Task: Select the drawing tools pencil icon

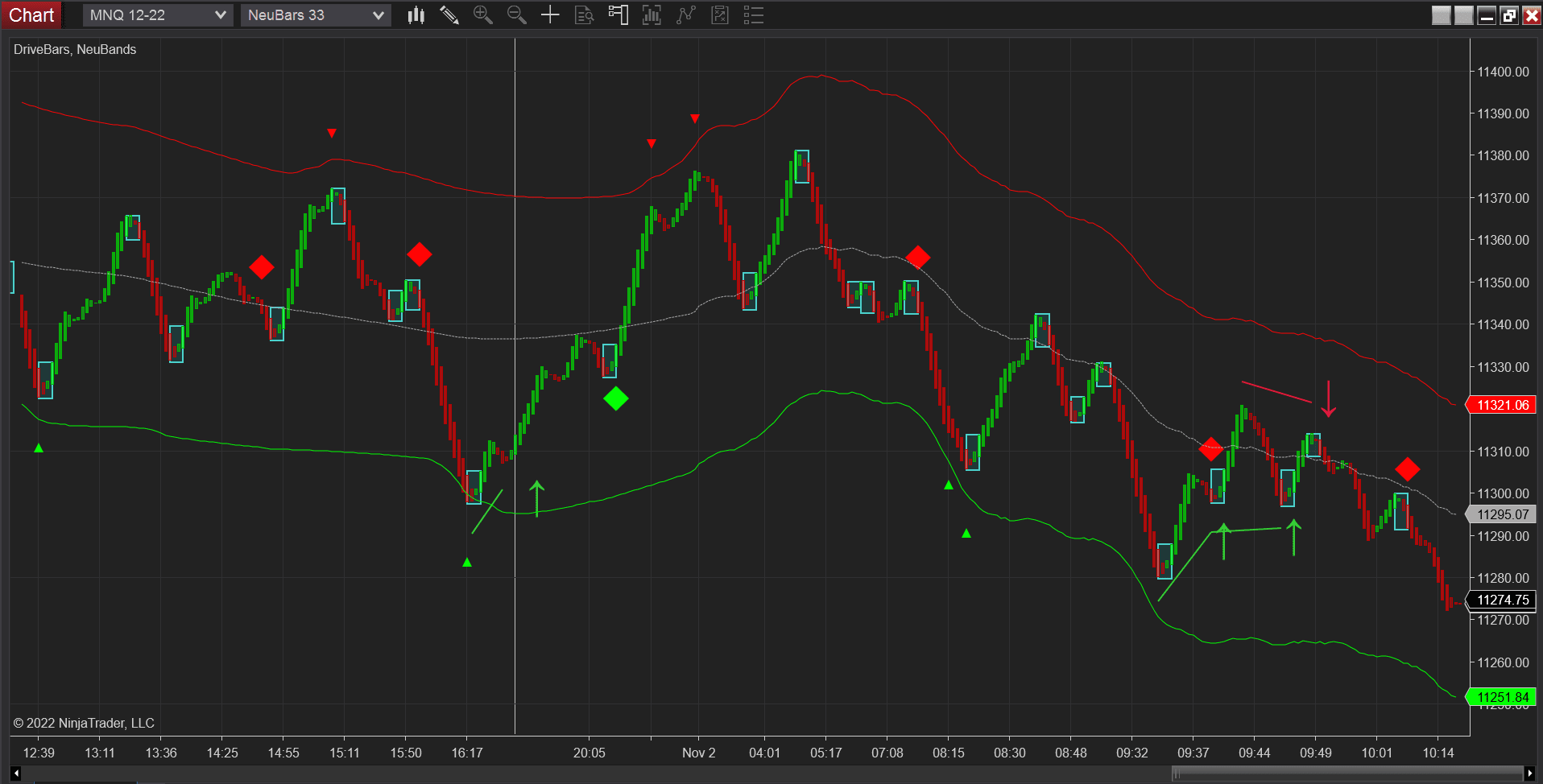Action: [x=449, y=14]
